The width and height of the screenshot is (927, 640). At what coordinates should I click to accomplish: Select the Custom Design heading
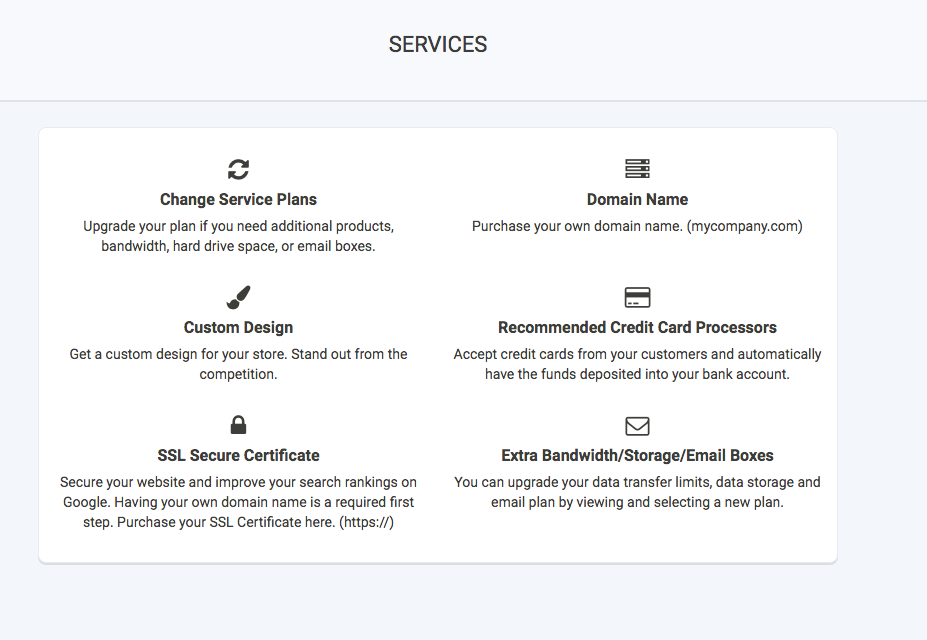(238, 327)
